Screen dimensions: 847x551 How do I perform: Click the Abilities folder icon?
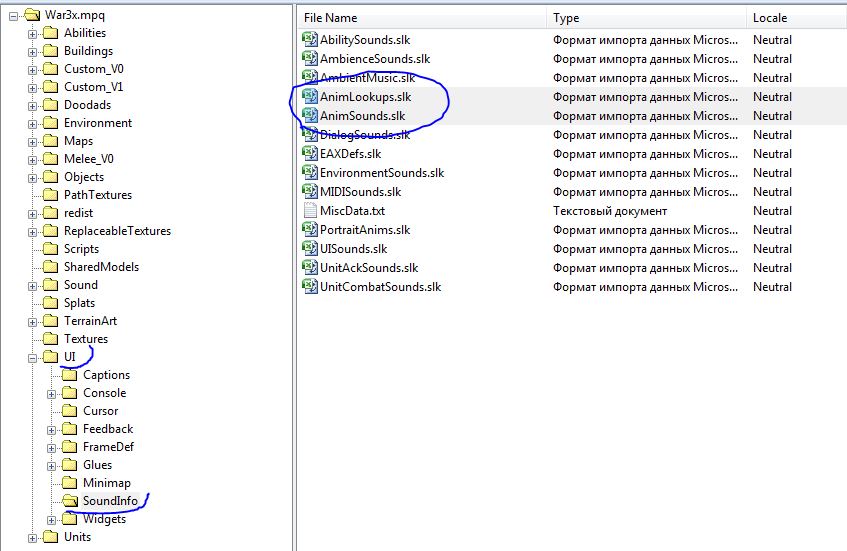pyautogui.click(x=50, y=33)
